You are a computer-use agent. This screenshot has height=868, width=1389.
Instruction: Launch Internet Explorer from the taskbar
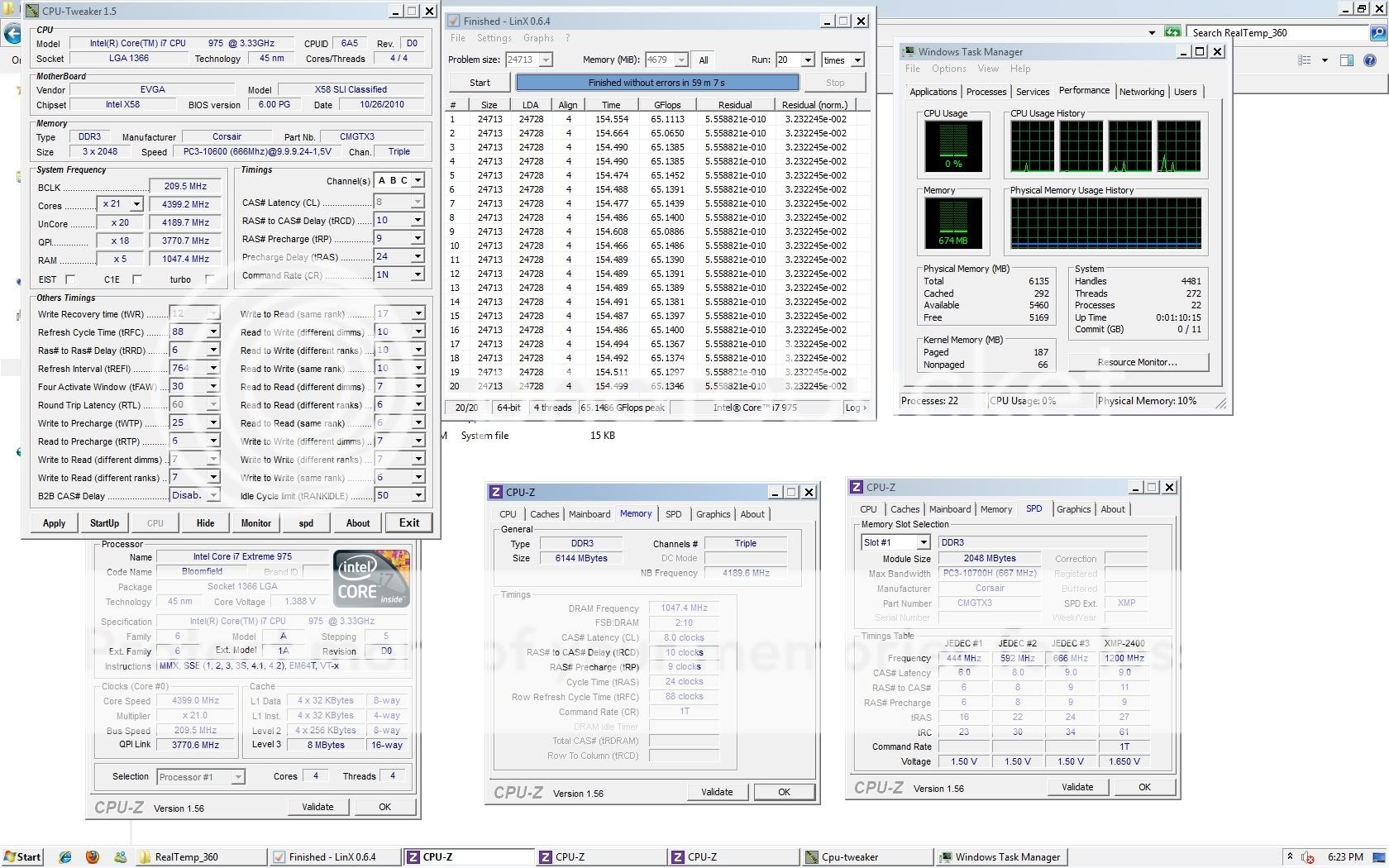pos(65,857)
